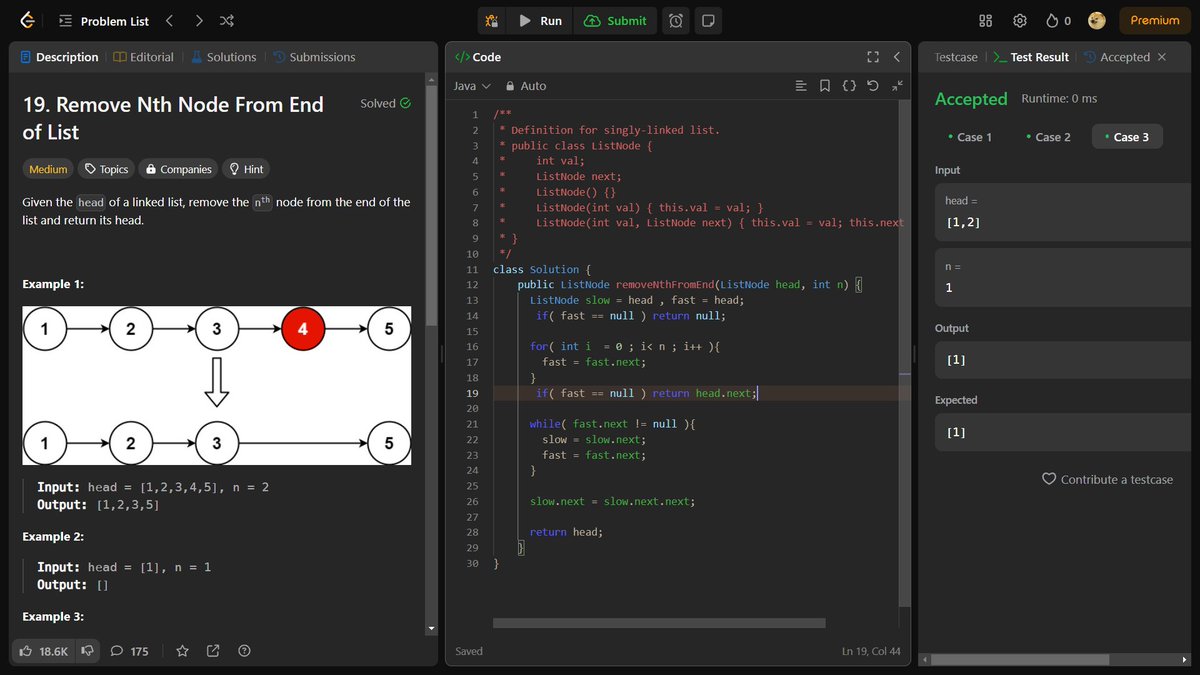Viewport: 1200px width, 675px height.
Task: Open the notes sticky-note icon
Action: [707, 20]
